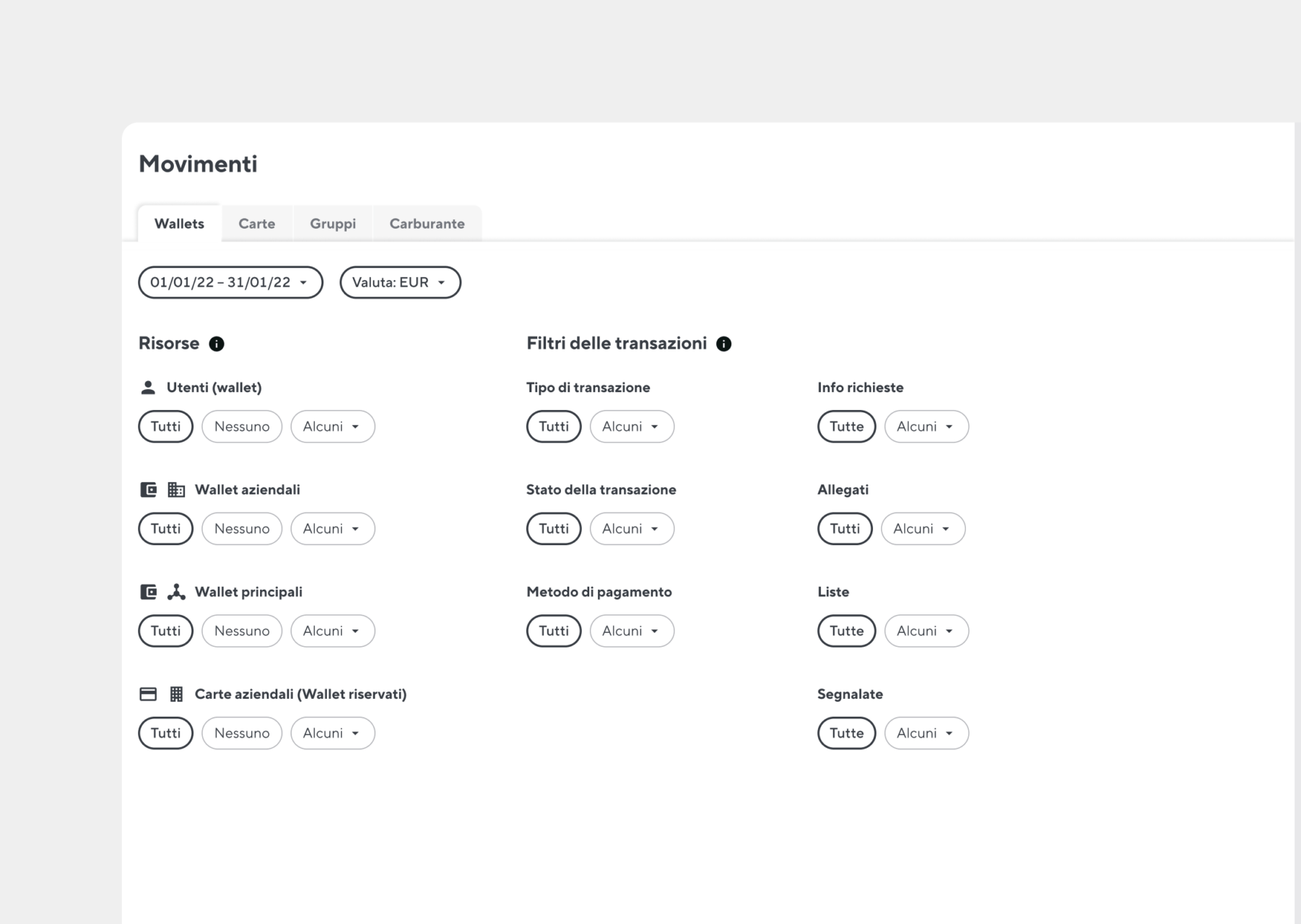Click the person icon for Utenti (wallet)

pyautogui.click(x=148, y=388)
